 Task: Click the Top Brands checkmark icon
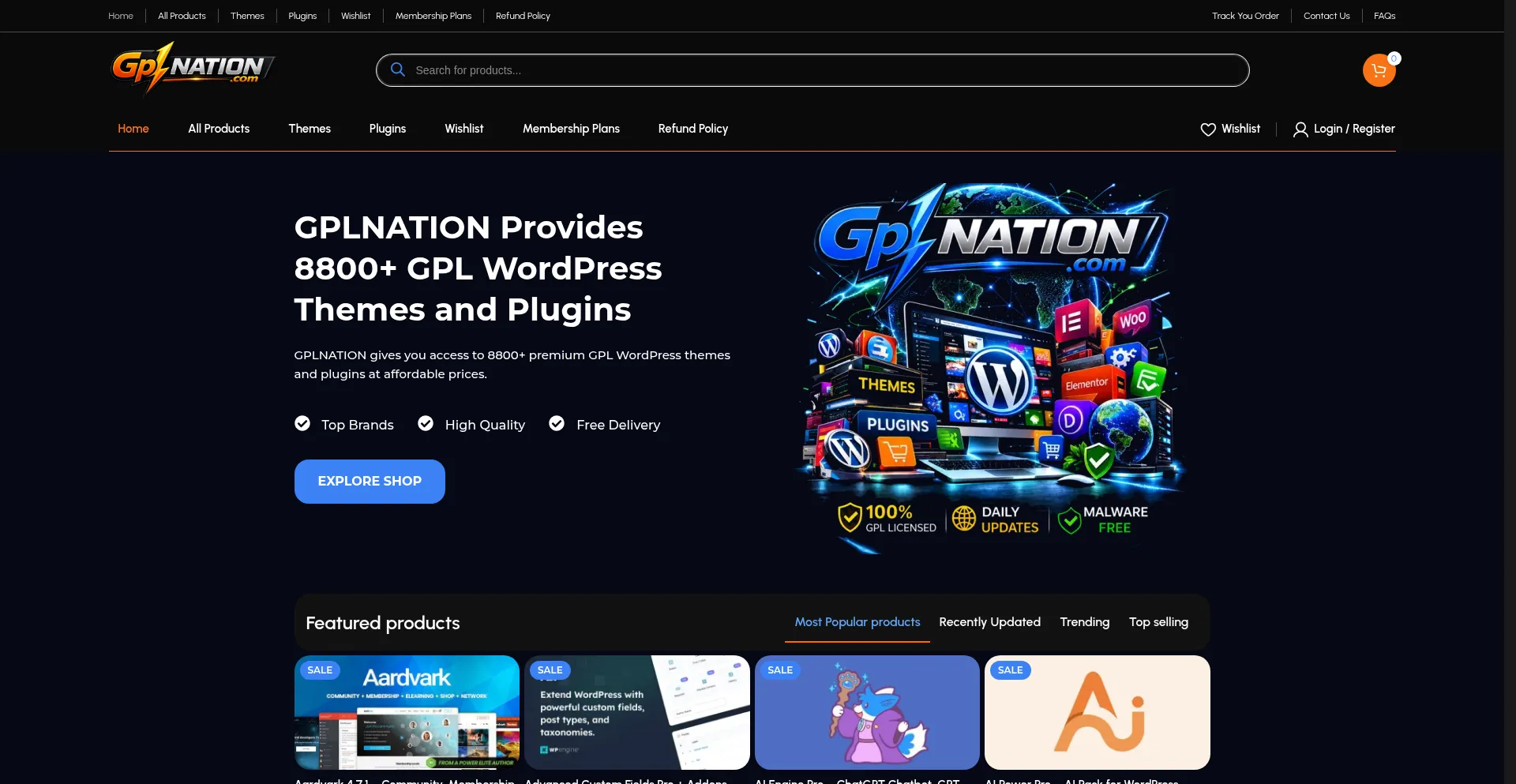click(302, 424)
